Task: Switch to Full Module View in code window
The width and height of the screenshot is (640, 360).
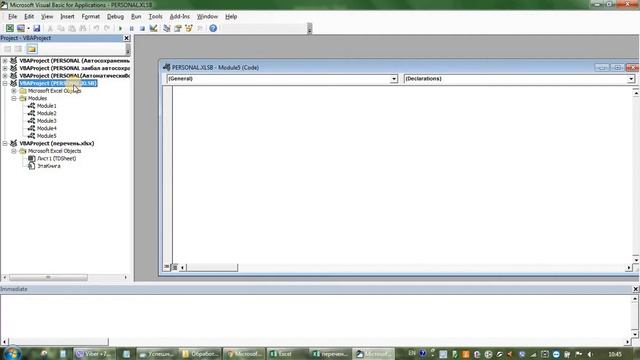Action: tap(174, 267)
